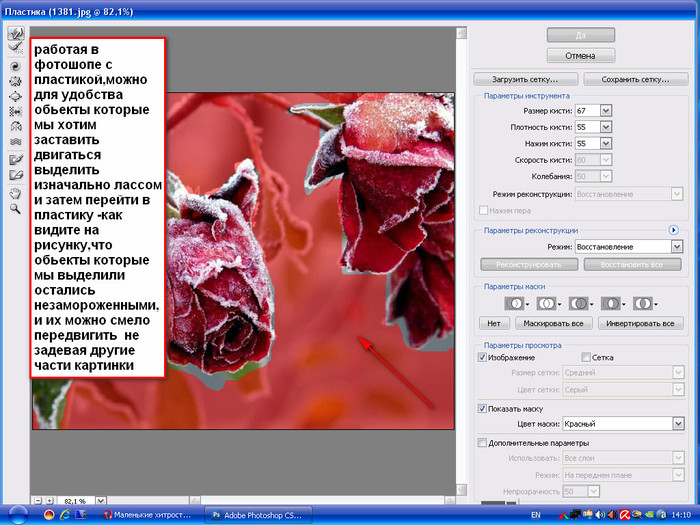
Task: Select the Twirl Clockwise tool
Action: [x=15, y=64]
